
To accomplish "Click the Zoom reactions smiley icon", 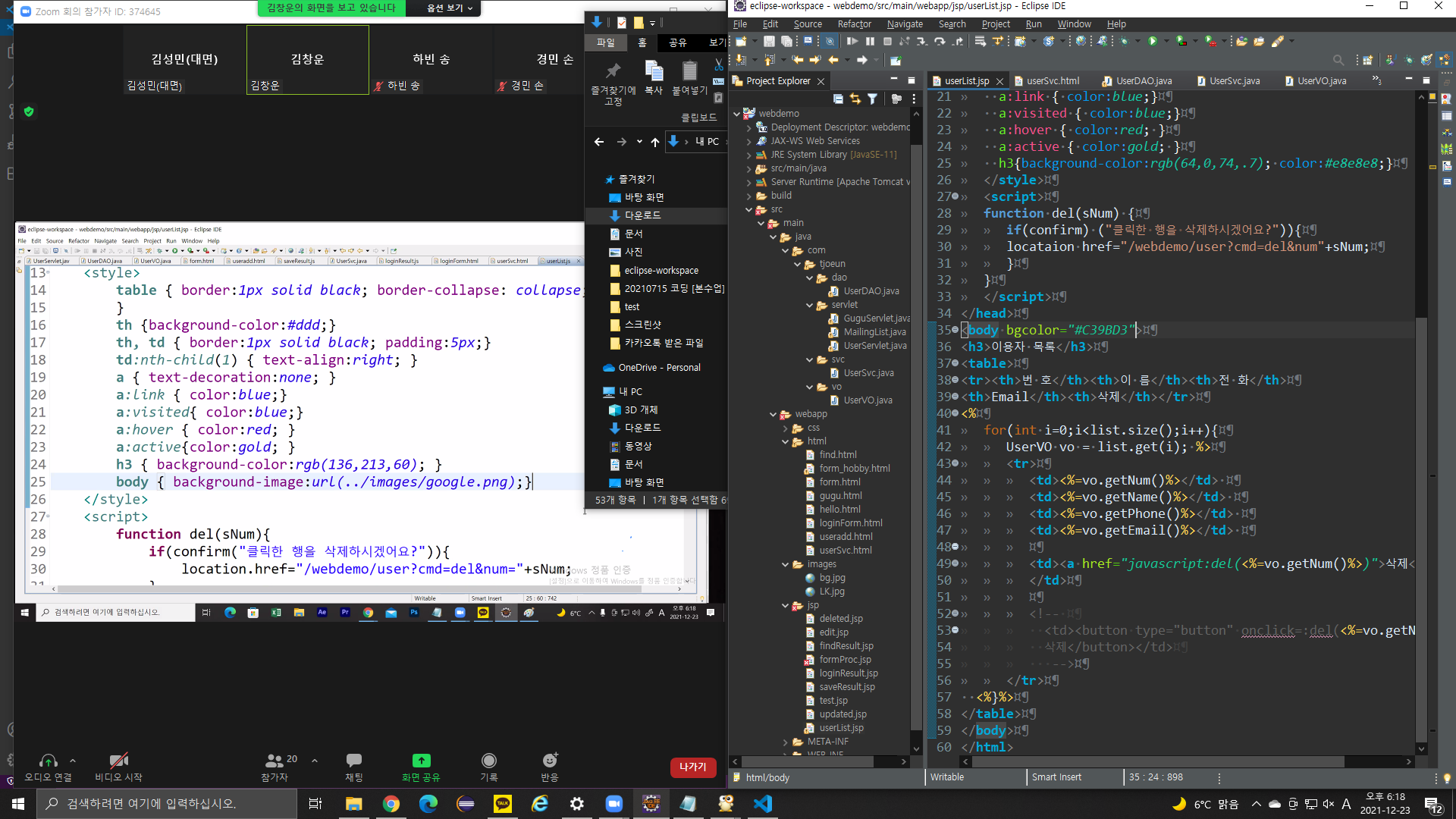I will [550, 761].
